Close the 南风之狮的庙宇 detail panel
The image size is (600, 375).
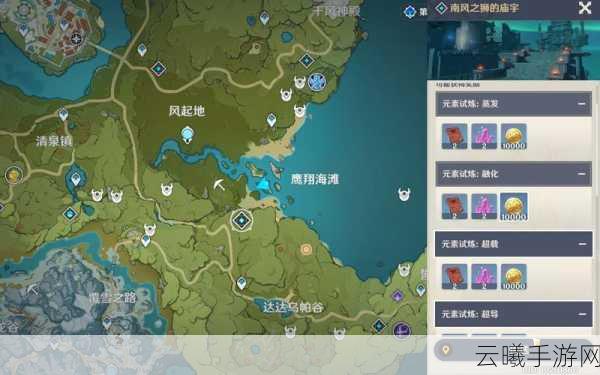585,8
